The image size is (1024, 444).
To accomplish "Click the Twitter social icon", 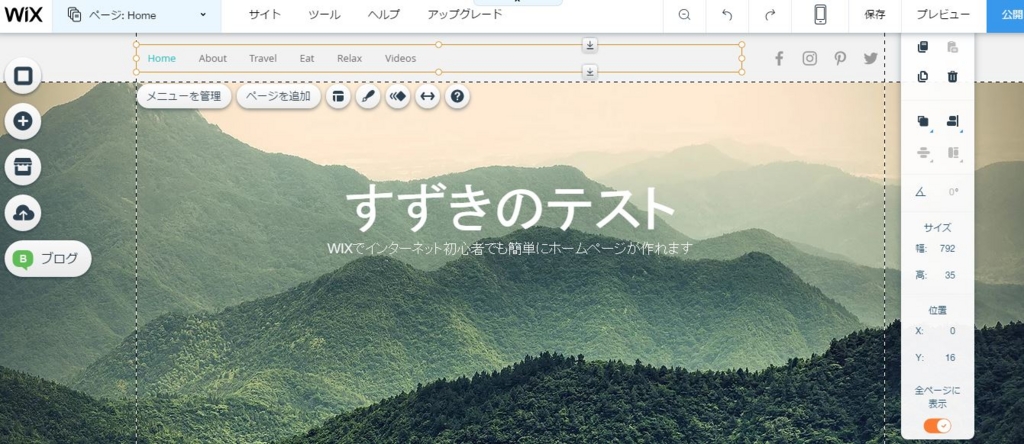I will coord(871,59).
